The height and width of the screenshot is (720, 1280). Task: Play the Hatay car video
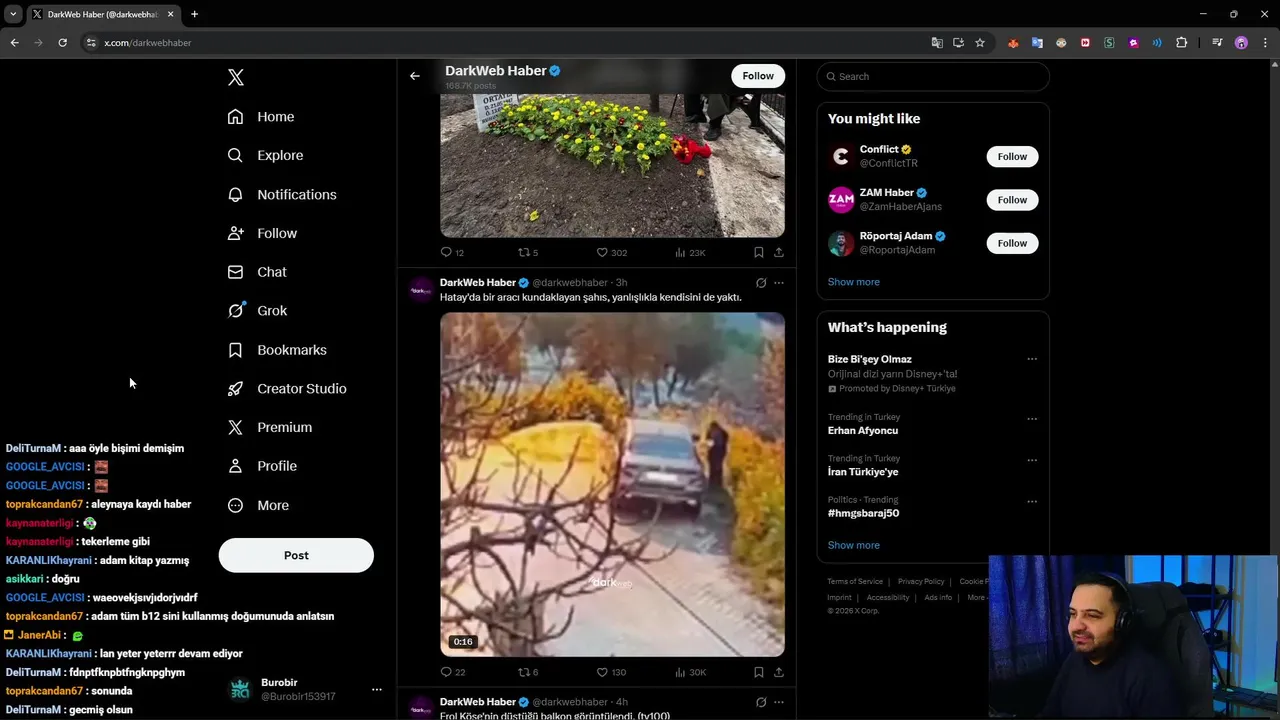click(x=612, y=484)
